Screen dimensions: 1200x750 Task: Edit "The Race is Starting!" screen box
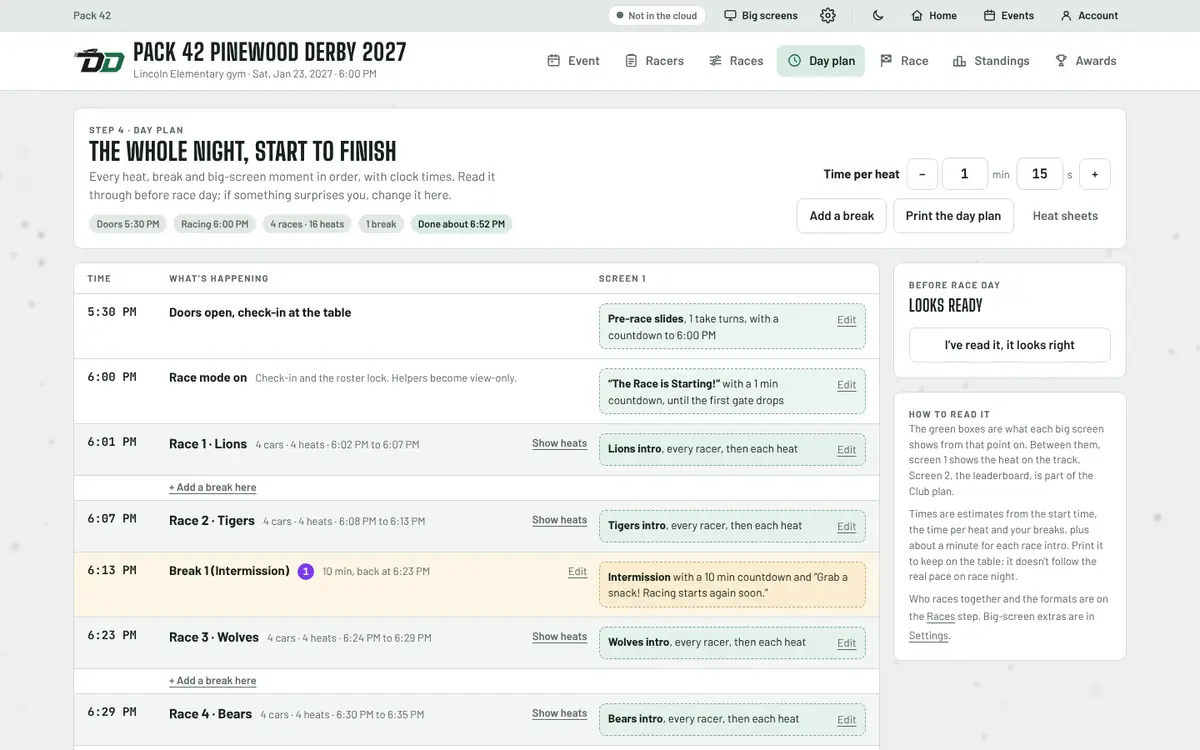pyautogui.click(x=847, y=385)
